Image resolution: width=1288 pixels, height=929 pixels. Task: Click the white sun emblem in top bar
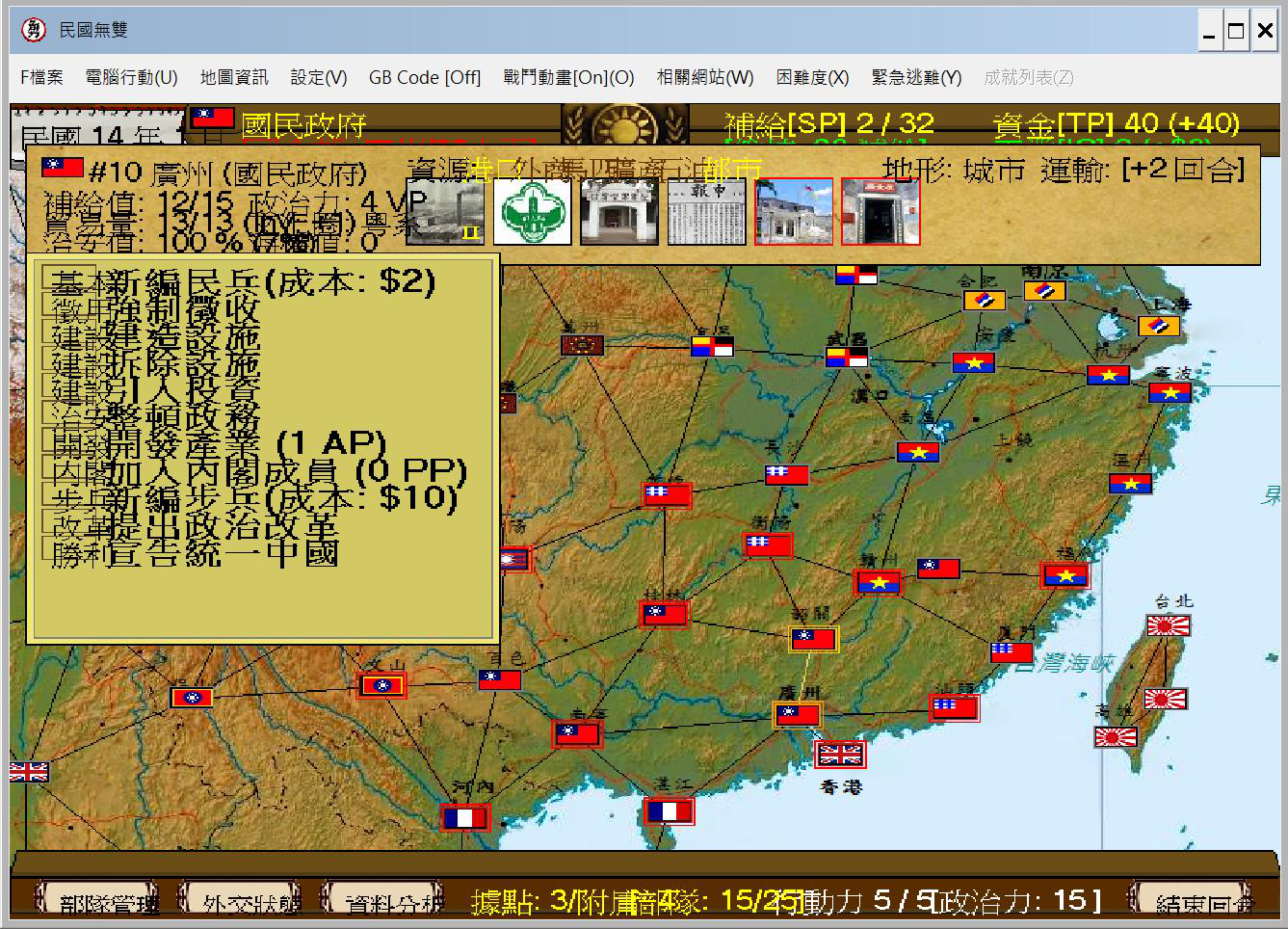point(625,126)
